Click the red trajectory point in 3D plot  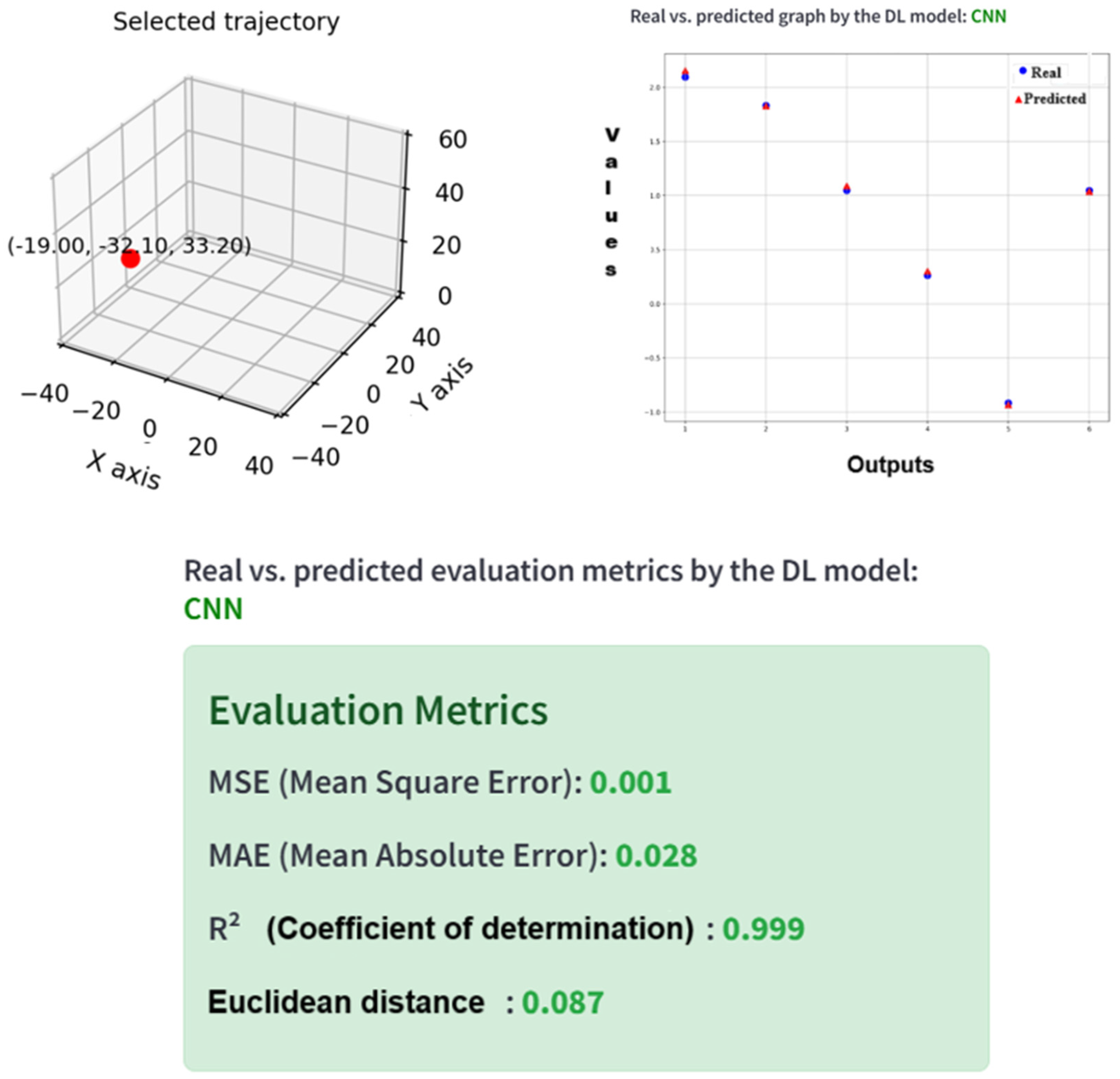click(x=130, y=259)
